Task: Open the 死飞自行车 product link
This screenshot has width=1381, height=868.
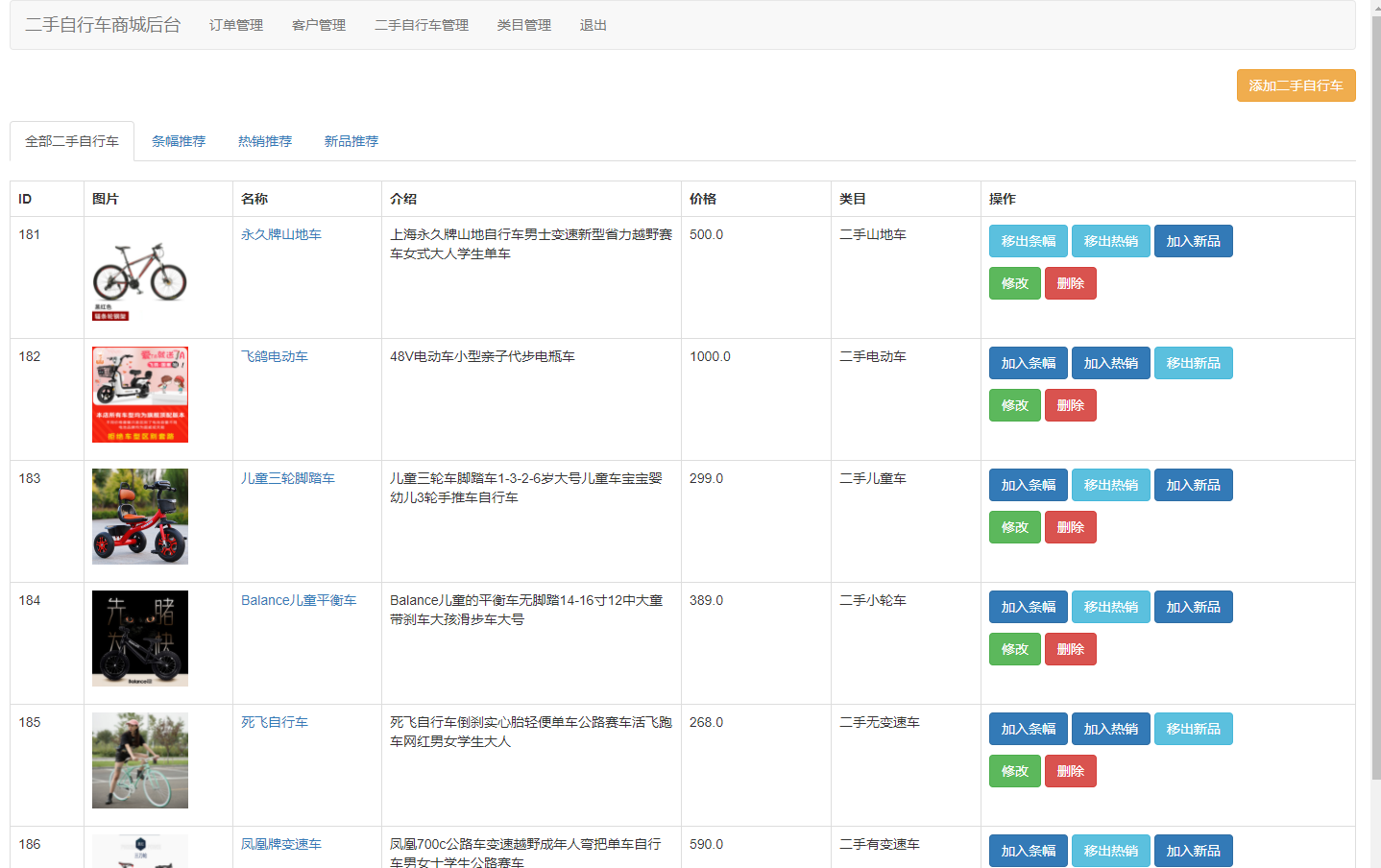Action: (x=274, y=721)
